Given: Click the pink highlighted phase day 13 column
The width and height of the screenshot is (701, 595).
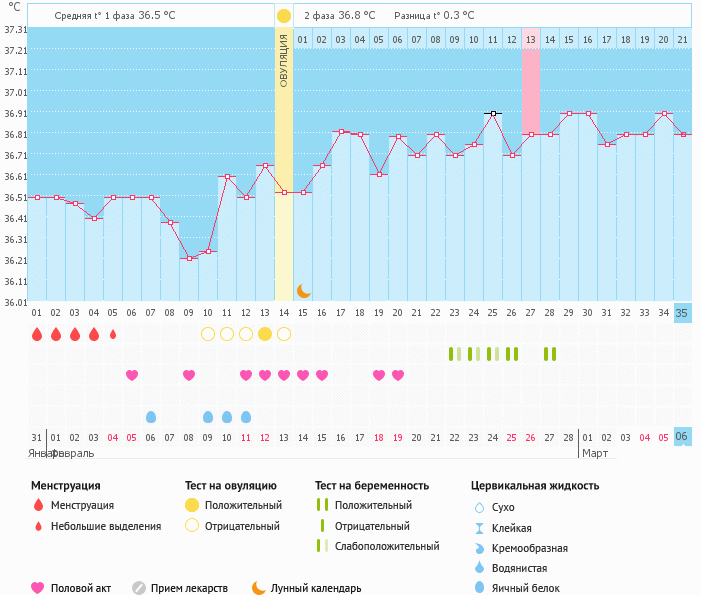Looking at the screenshot, I should click(531, 91).
